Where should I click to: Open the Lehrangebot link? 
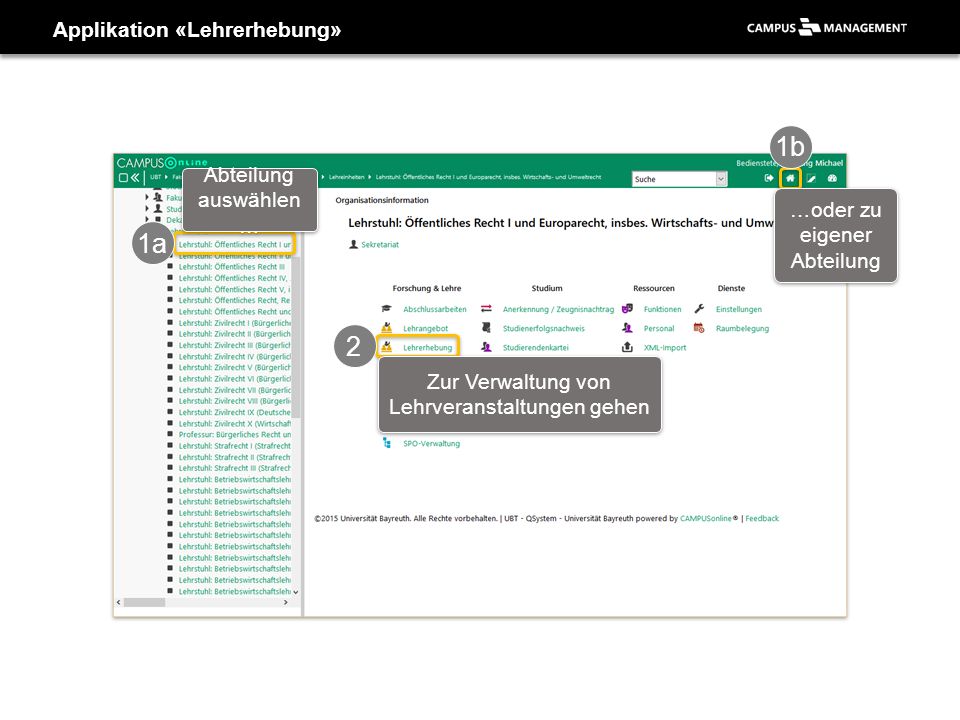(426, 328)
